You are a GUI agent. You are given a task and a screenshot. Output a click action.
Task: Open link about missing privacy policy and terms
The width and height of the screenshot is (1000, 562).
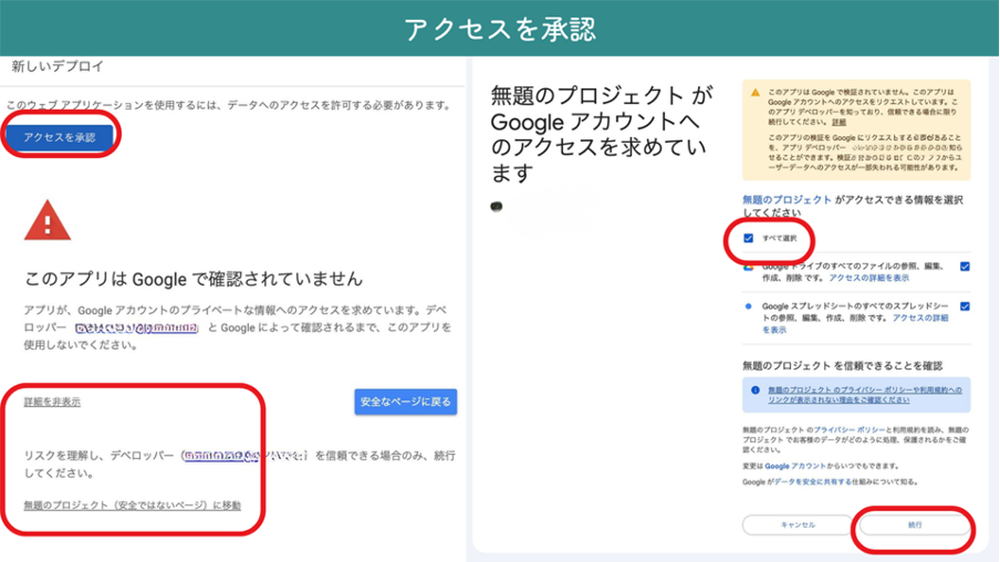865,395
